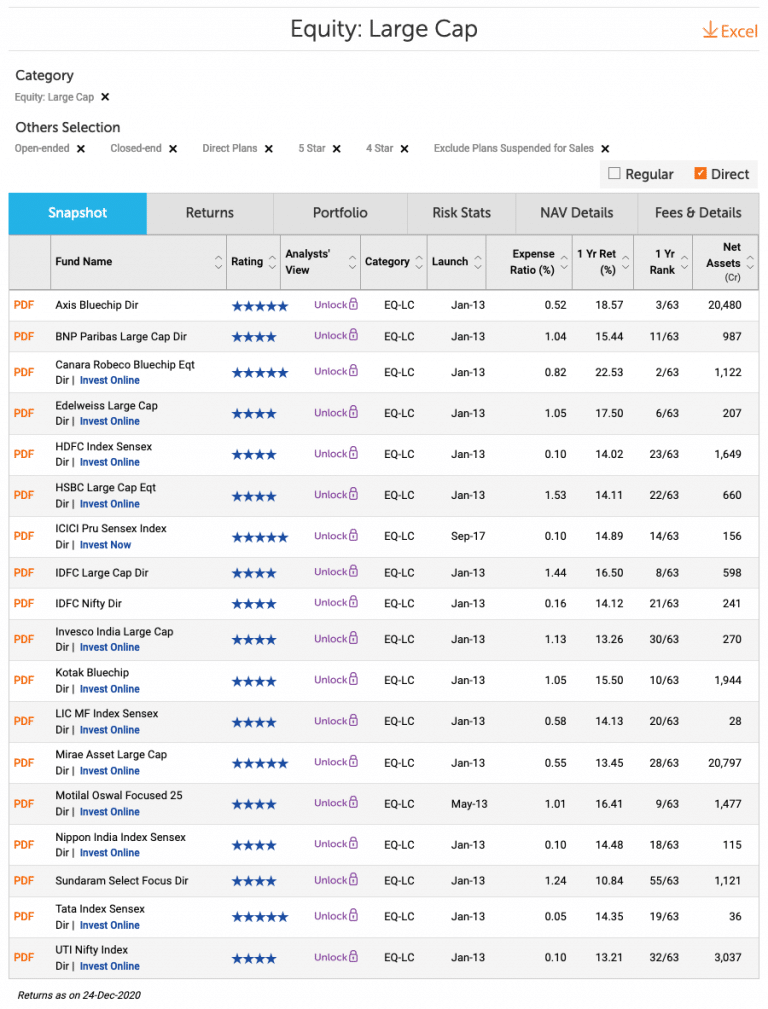Viewport: 768px width, 1009px height.
Task: Unlock analysts' view for HDFC Index Sensex
Action: [x=336, y=454]
